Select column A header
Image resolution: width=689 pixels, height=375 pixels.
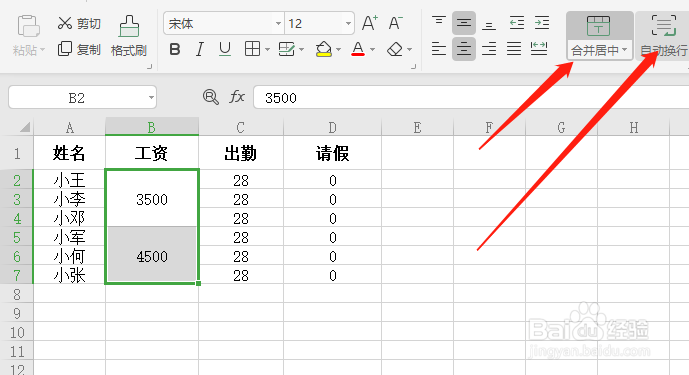click(69, 127)
